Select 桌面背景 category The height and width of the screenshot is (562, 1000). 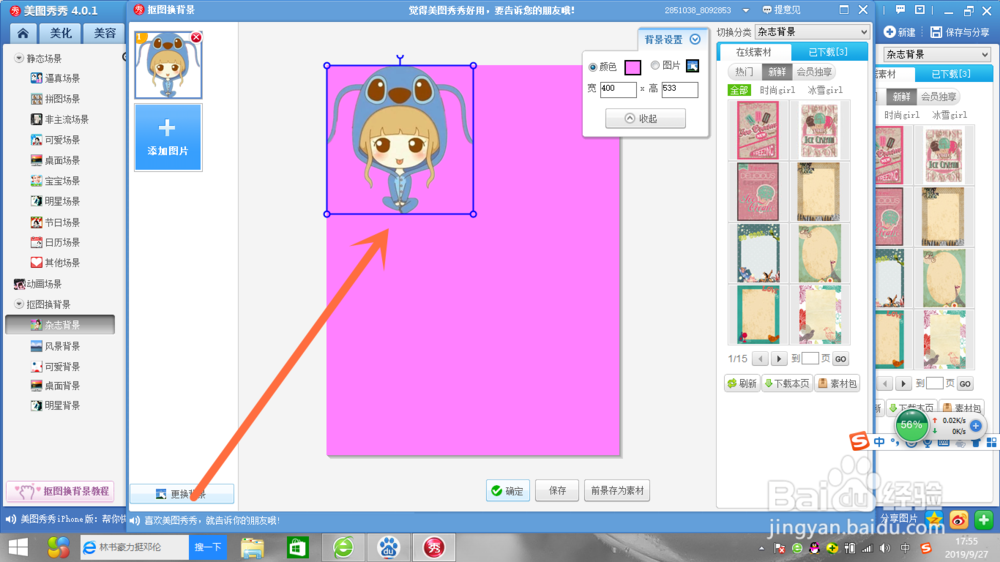coord(55,385)
